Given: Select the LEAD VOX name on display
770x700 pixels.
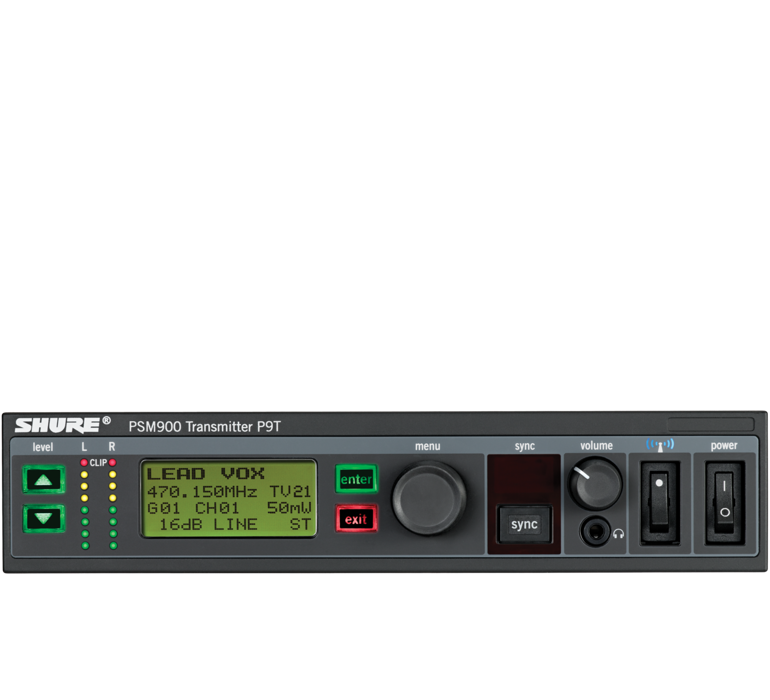Looking at the screenshot, I should tap(206, 474).
